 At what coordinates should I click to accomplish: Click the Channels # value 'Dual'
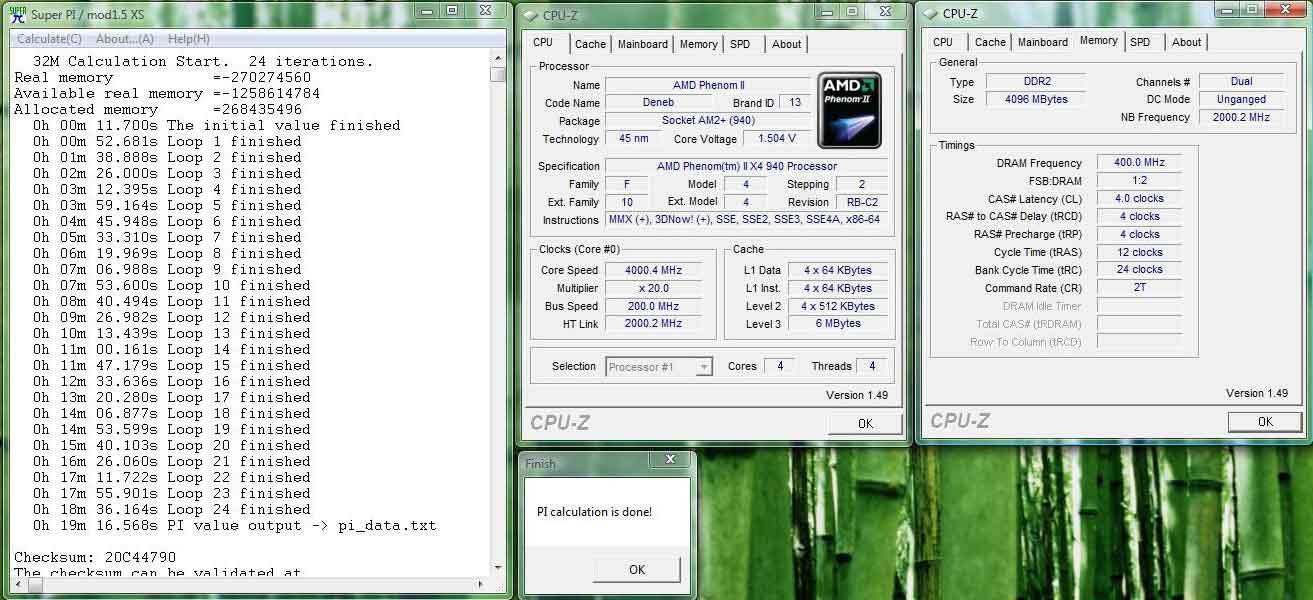pos(1242,82)
